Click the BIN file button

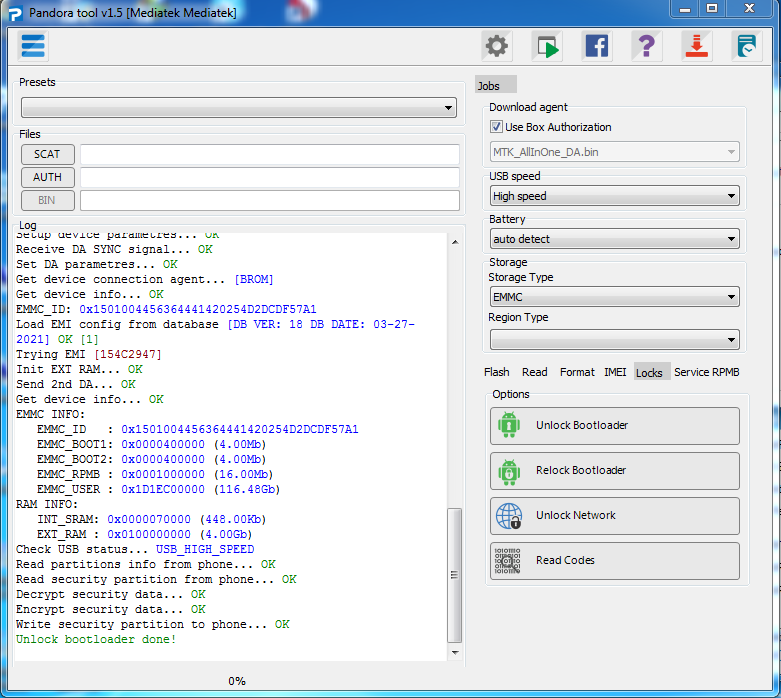[47, 200]
